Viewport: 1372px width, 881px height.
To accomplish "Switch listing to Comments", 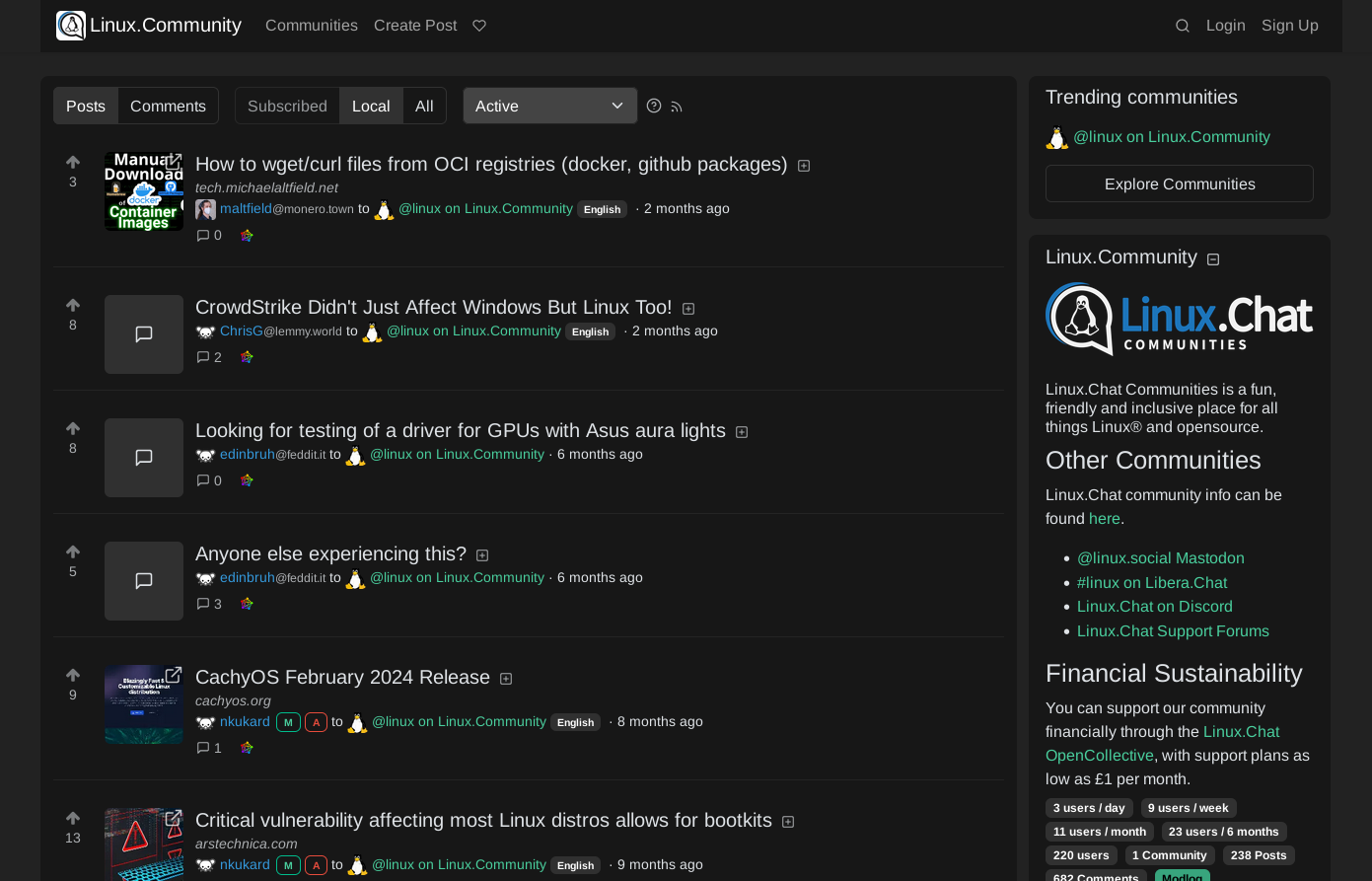I will tap(168, 106).
